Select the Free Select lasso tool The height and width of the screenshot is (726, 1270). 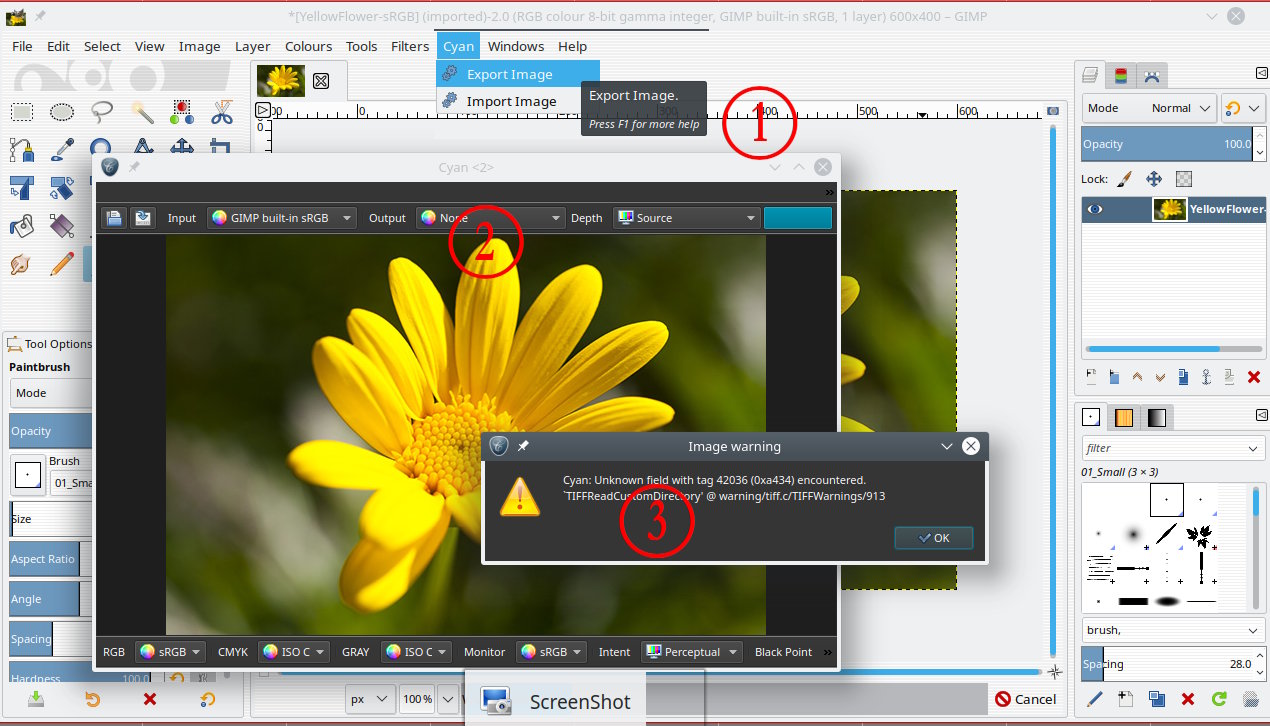[x=102, y=111]
